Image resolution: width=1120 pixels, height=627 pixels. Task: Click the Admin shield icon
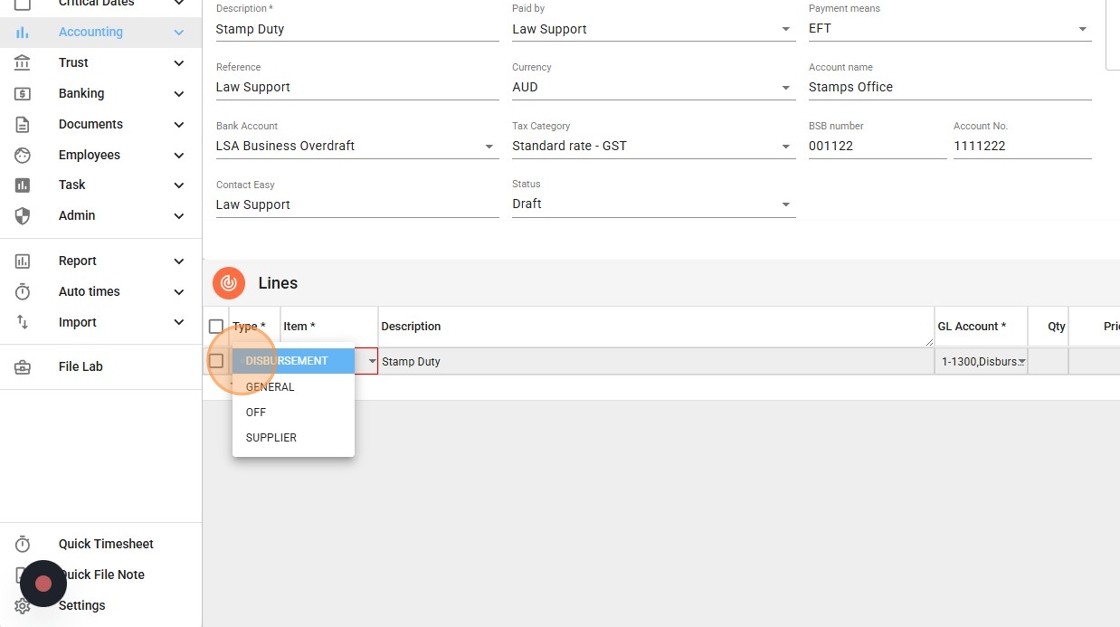(x=22, y=216)
